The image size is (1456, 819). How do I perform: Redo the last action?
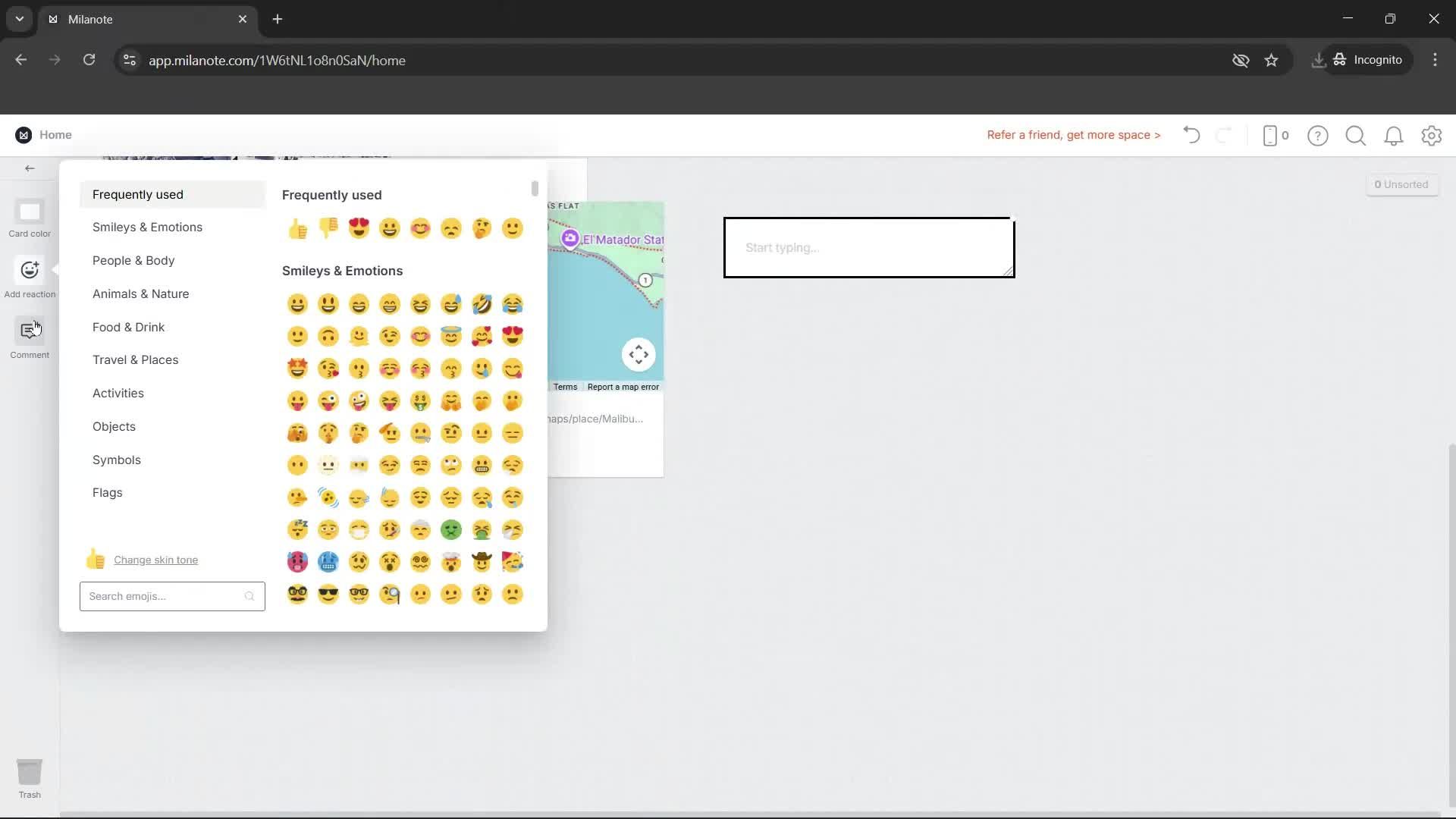(x=1224, y=135)
